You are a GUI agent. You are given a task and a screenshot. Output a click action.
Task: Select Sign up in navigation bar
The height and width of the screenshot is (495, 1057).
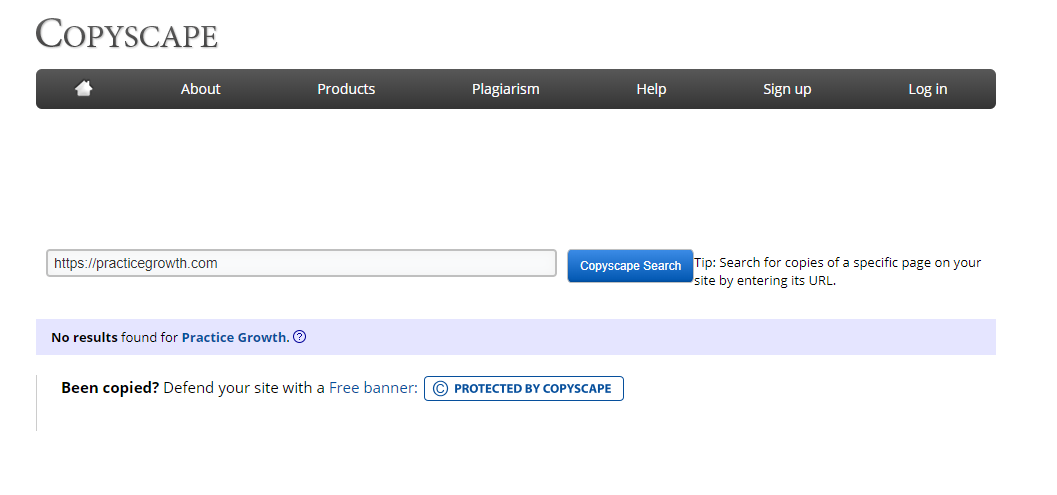(x=787, y=89)
